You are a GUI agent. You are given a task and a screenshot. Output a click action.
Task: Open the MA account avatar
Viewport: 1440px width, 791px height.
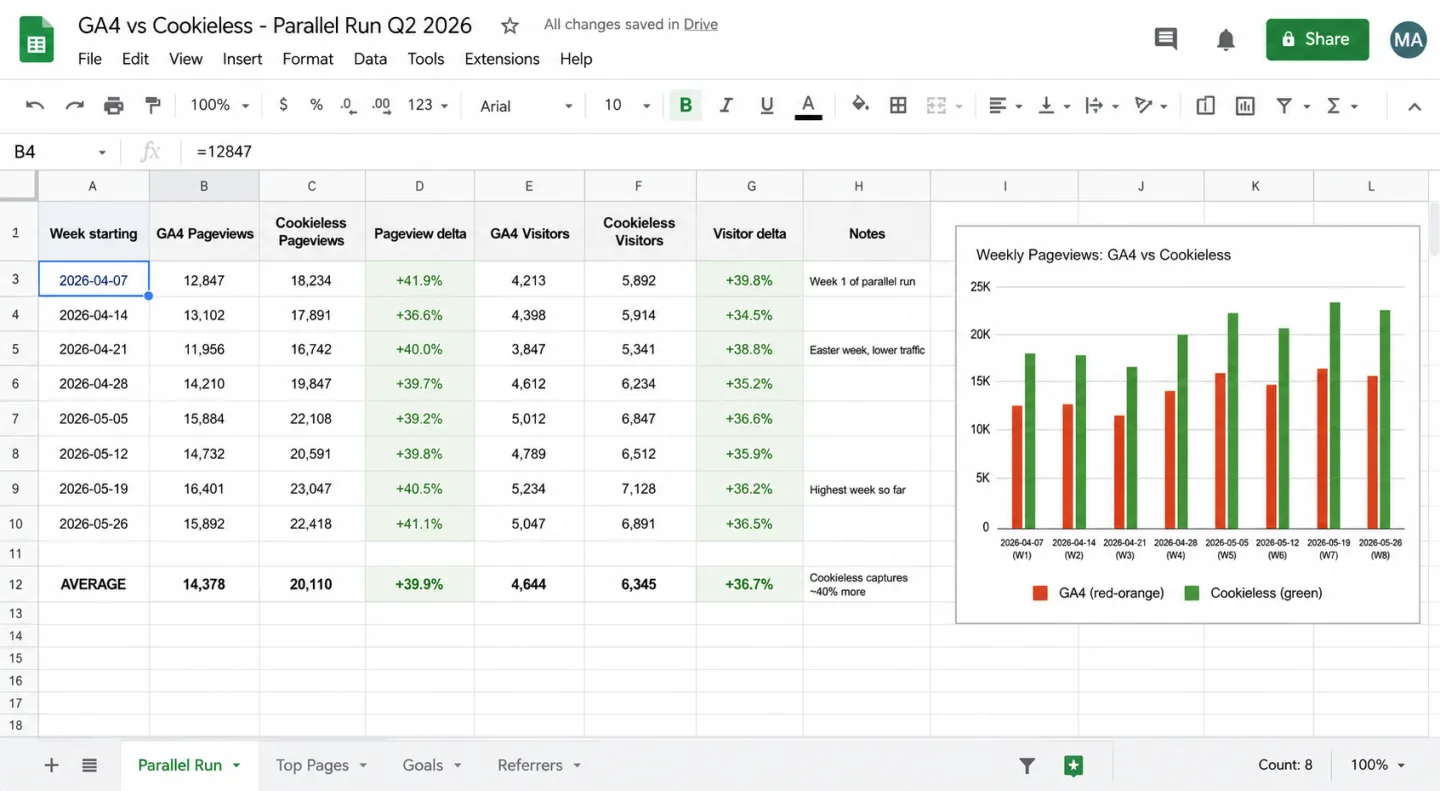tap(1408, 39)
